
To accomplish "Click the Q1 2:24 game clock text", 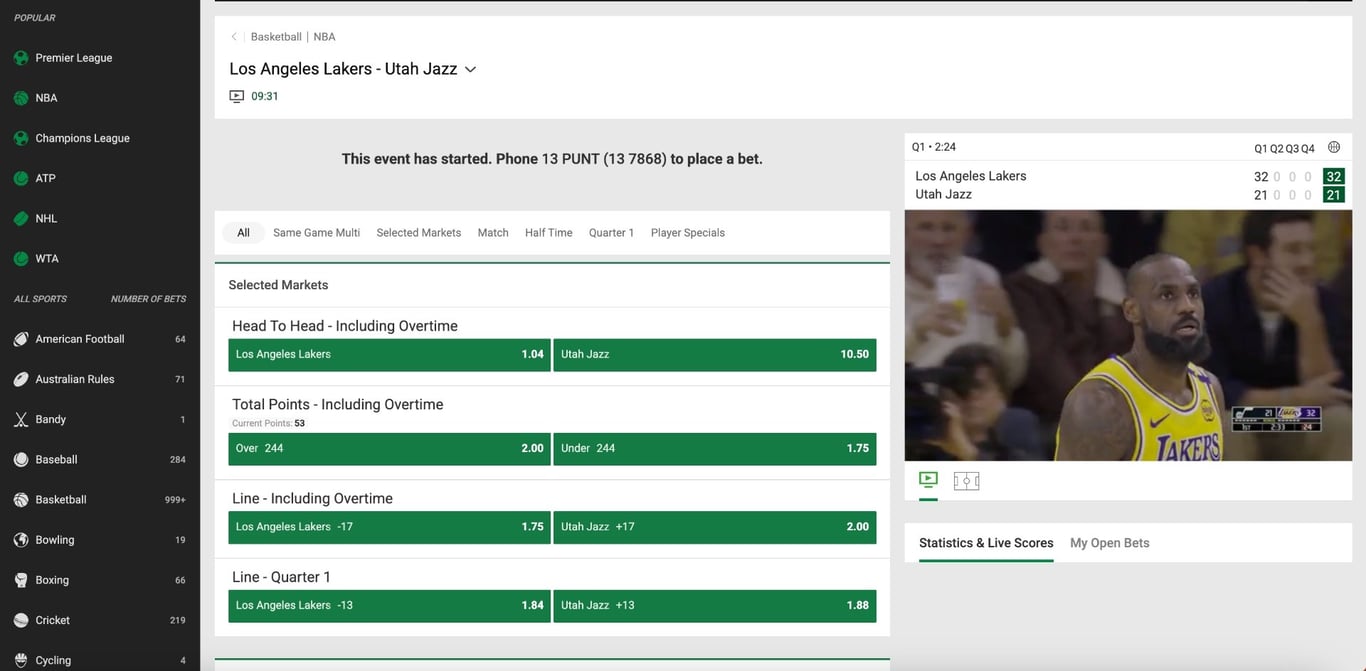I will pos(934,147).
